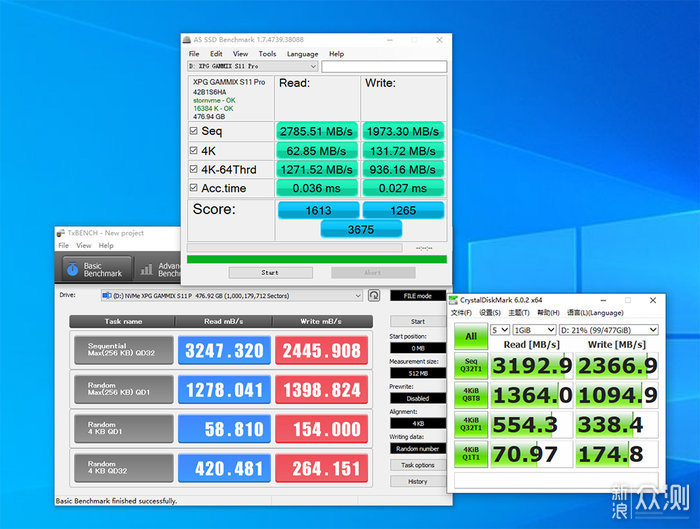The width and height of the screenshot is (700, 529).
Task: Click the Random Max(256 KB) QD1 task button
Action: coord(124,389)
